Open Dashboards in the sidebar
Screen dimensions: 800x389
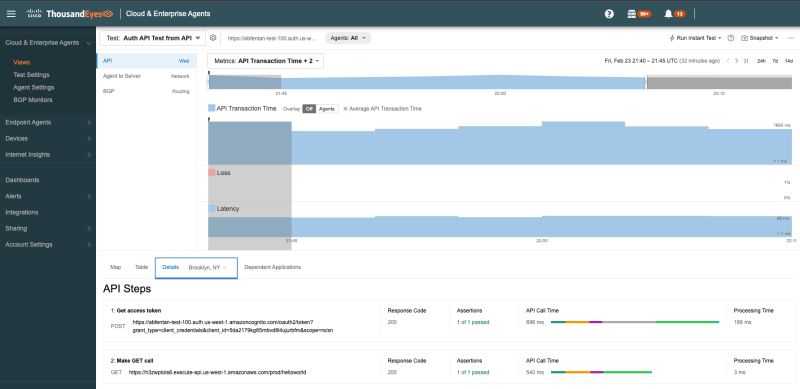pyautogui.click(x=22, y=180)
